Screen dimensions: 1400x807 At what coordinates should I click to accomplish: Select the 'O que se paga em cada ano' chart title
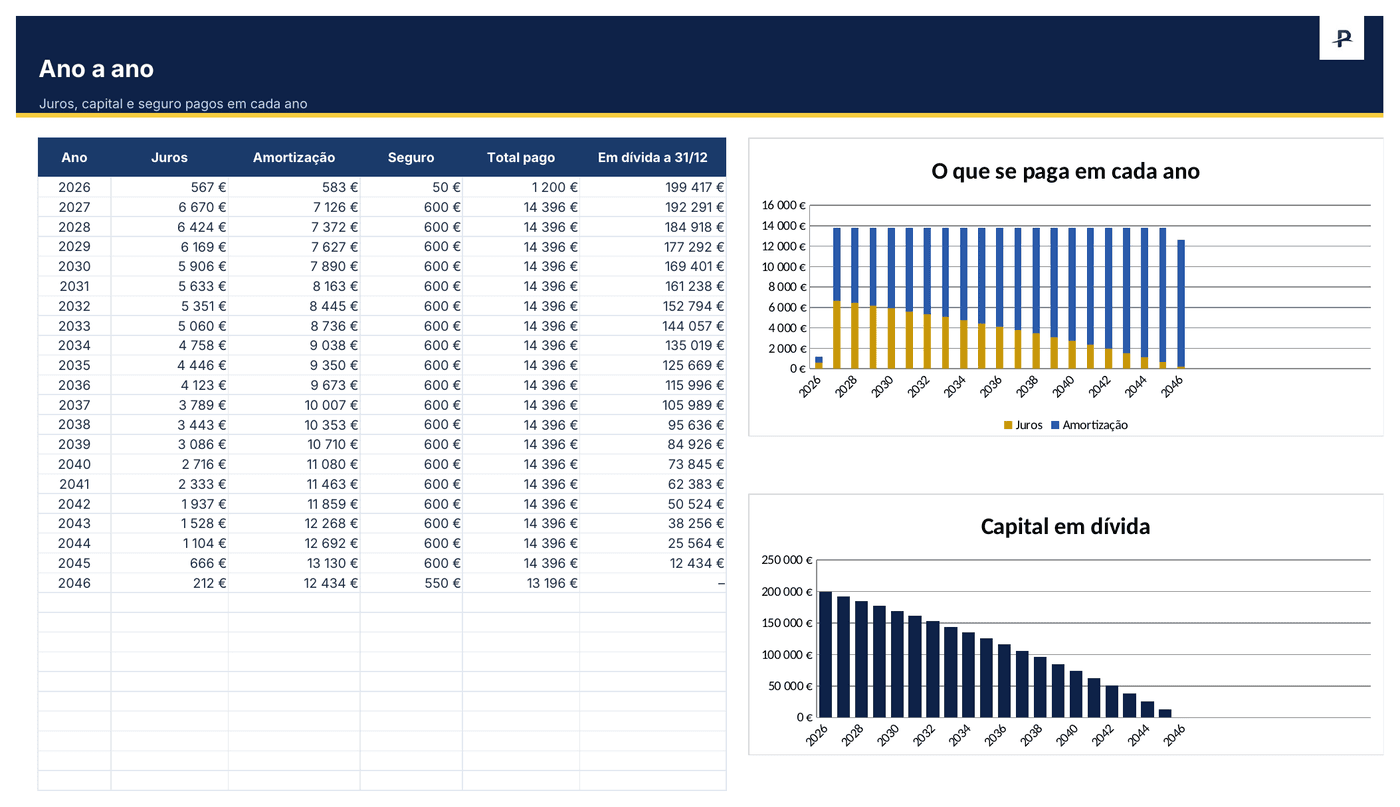pyautogui.click(x=1065, y=171)
